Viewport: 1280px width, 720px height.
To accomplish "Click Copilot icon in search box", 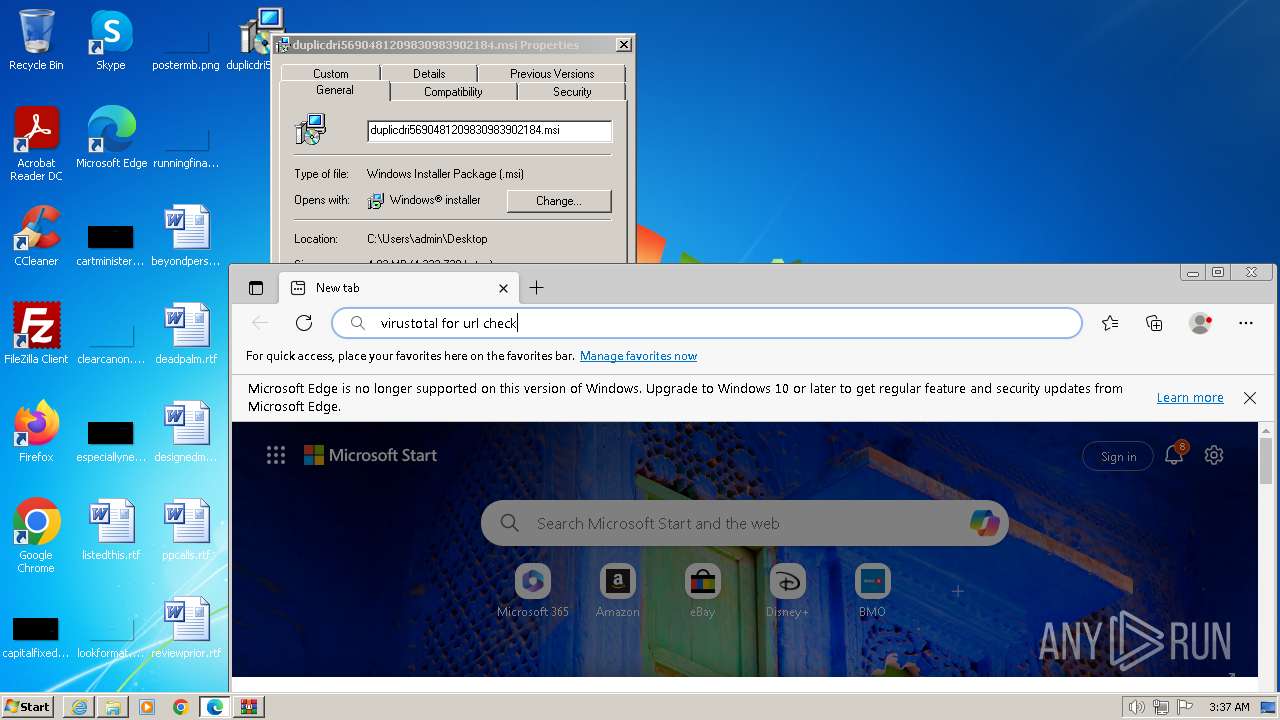I will point(984,523).
